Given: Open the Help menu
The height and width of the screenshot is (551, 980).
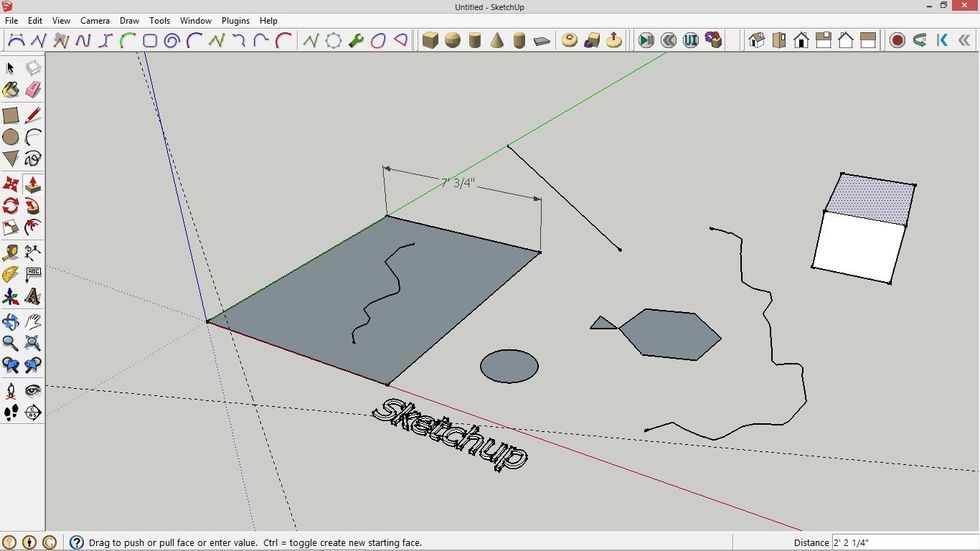Looking at the screenshot, I should point(268,21).
